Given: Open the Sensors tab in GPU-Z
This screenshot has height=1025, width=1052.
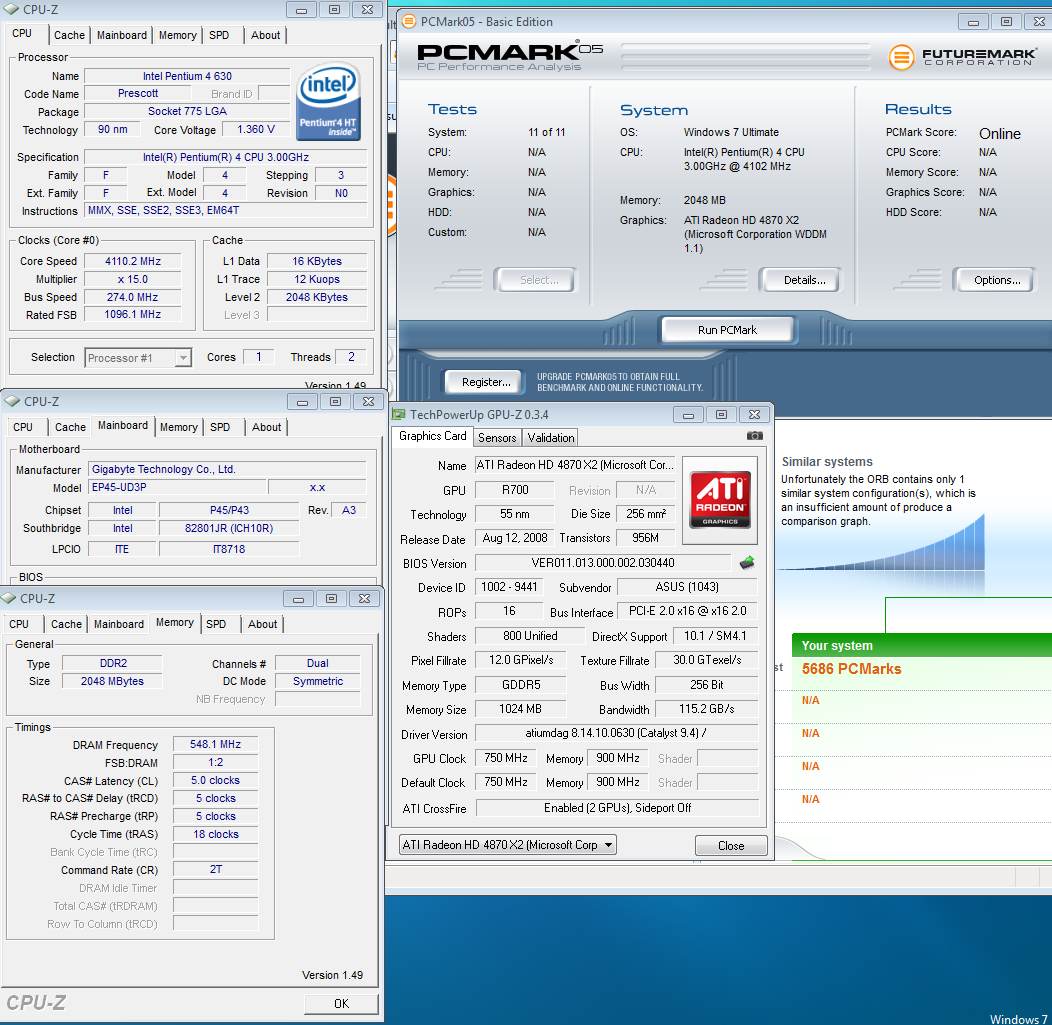Looking at the screenshot, I should click(497, 438).
